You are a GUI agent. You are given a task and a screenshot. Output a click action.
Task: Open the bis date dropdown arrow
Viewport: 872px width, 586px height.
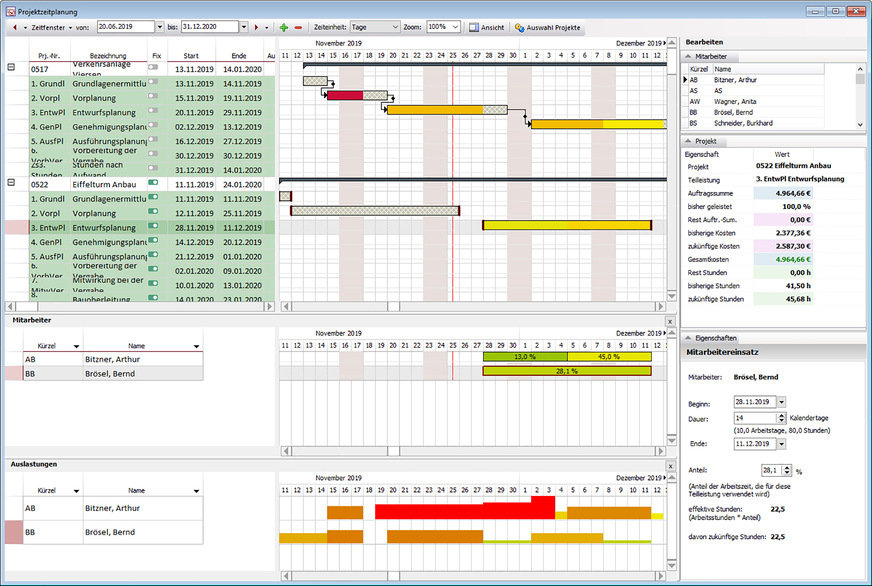pos(244,27)
